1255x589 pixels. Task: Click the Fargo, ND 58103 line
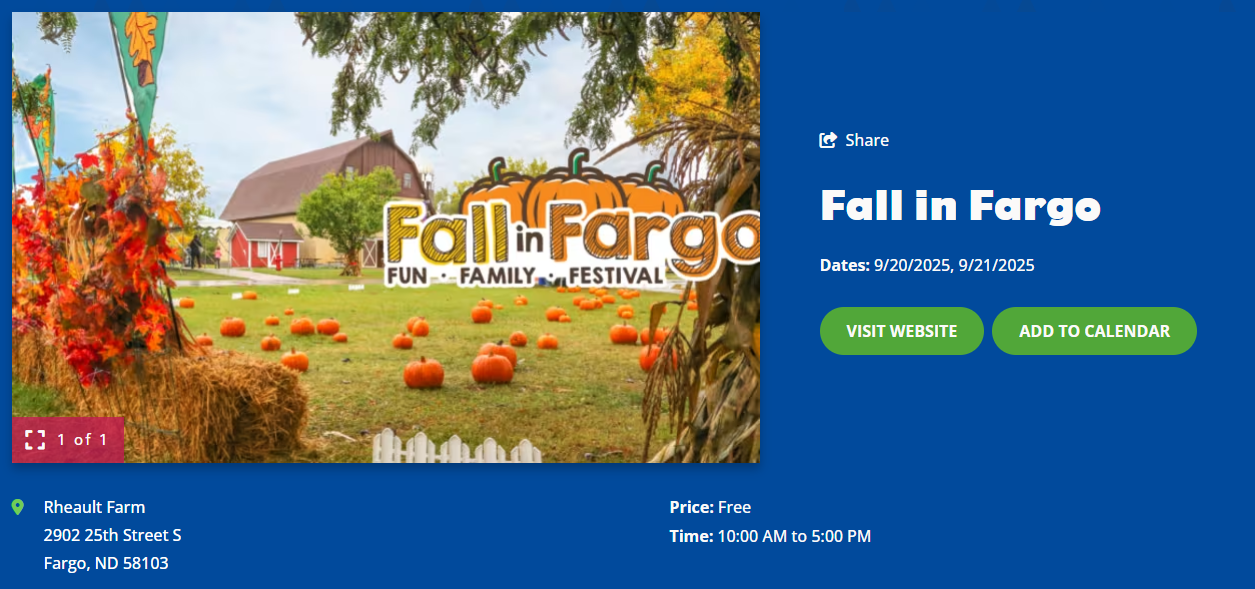point(106,563)
